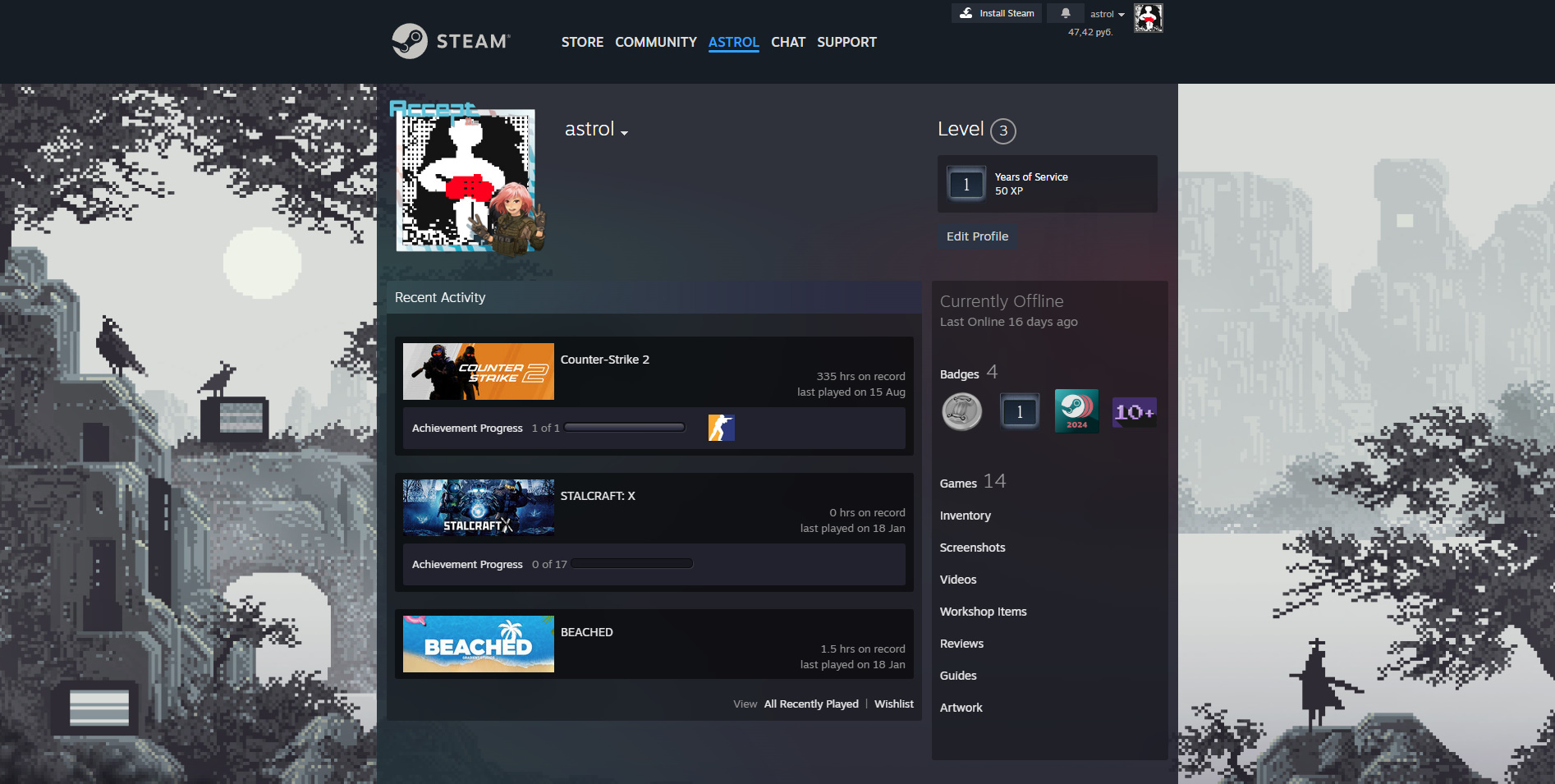This screenshot has height=784, width=1555.
Task: Click the wallet balance 47,42 руб.
Action: coord(1090,32)
